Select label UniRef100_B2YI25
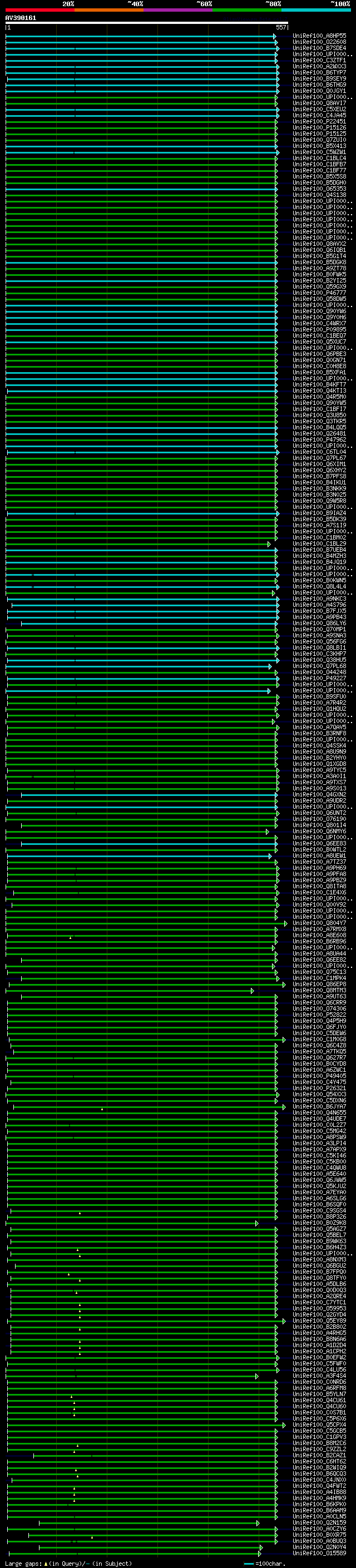 [x=319, y=280]
